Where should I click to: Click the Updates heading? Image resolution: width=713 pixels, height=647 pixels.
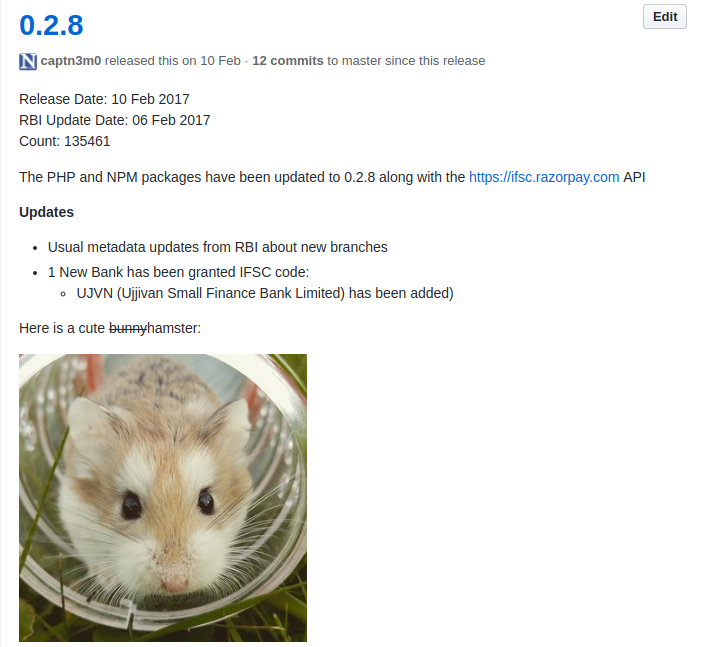[x=46, y=212]
